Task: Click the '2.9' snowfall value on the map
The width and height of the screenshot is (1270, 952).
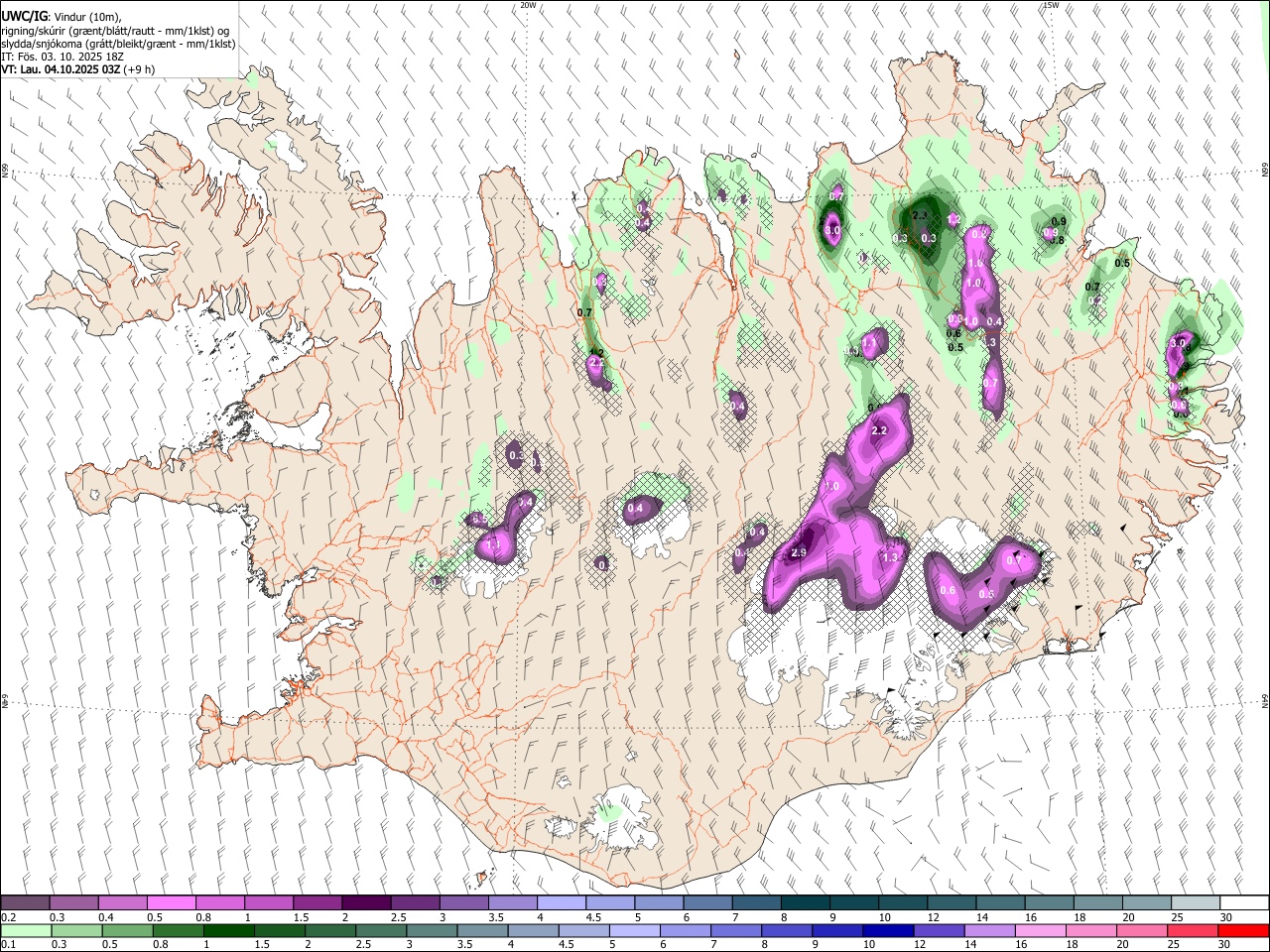Action: (x=799, y=553)
